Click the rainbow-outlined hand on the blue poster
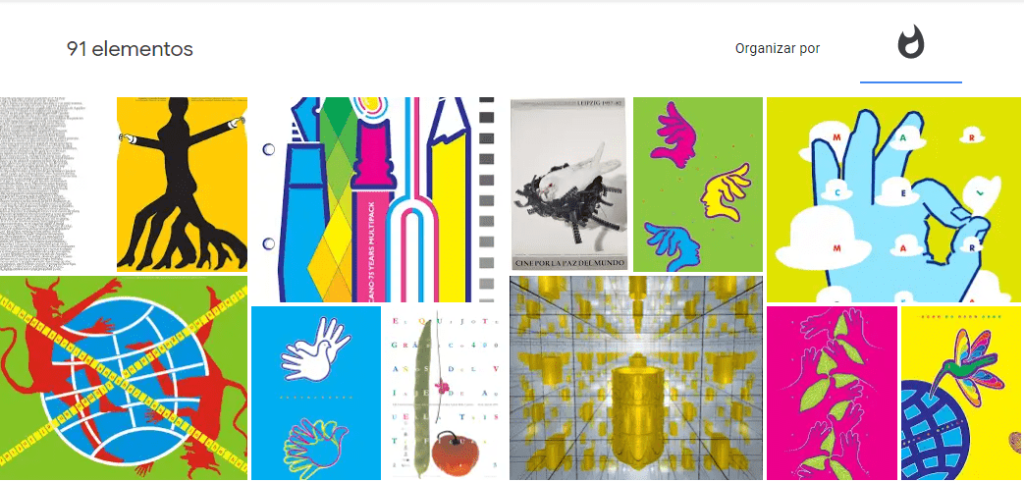Viewport: 1024px width, 482px height. 316,442
